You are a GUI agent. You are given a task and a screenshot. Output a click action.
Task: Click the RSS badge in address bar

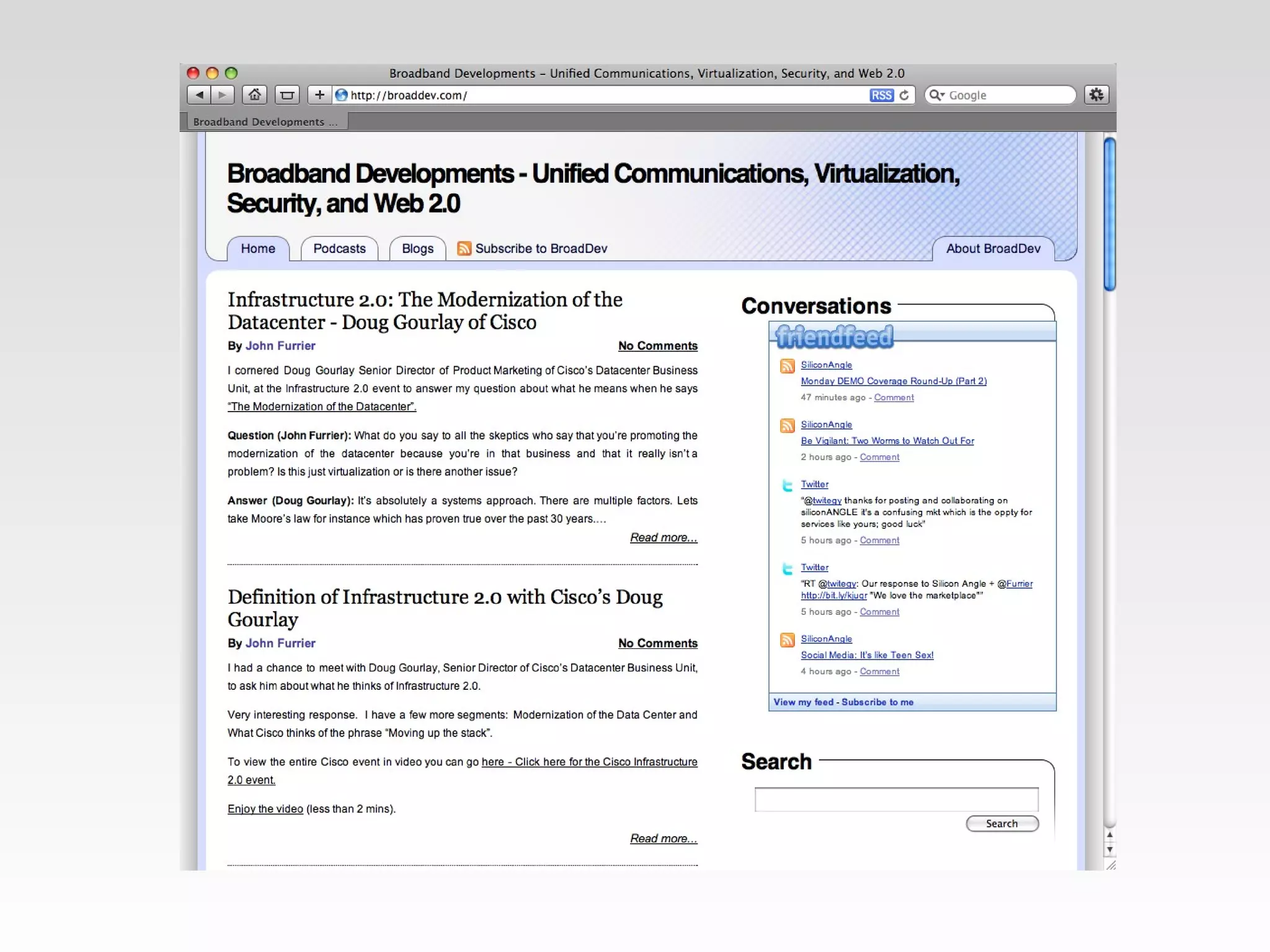[x=881, y=95]
